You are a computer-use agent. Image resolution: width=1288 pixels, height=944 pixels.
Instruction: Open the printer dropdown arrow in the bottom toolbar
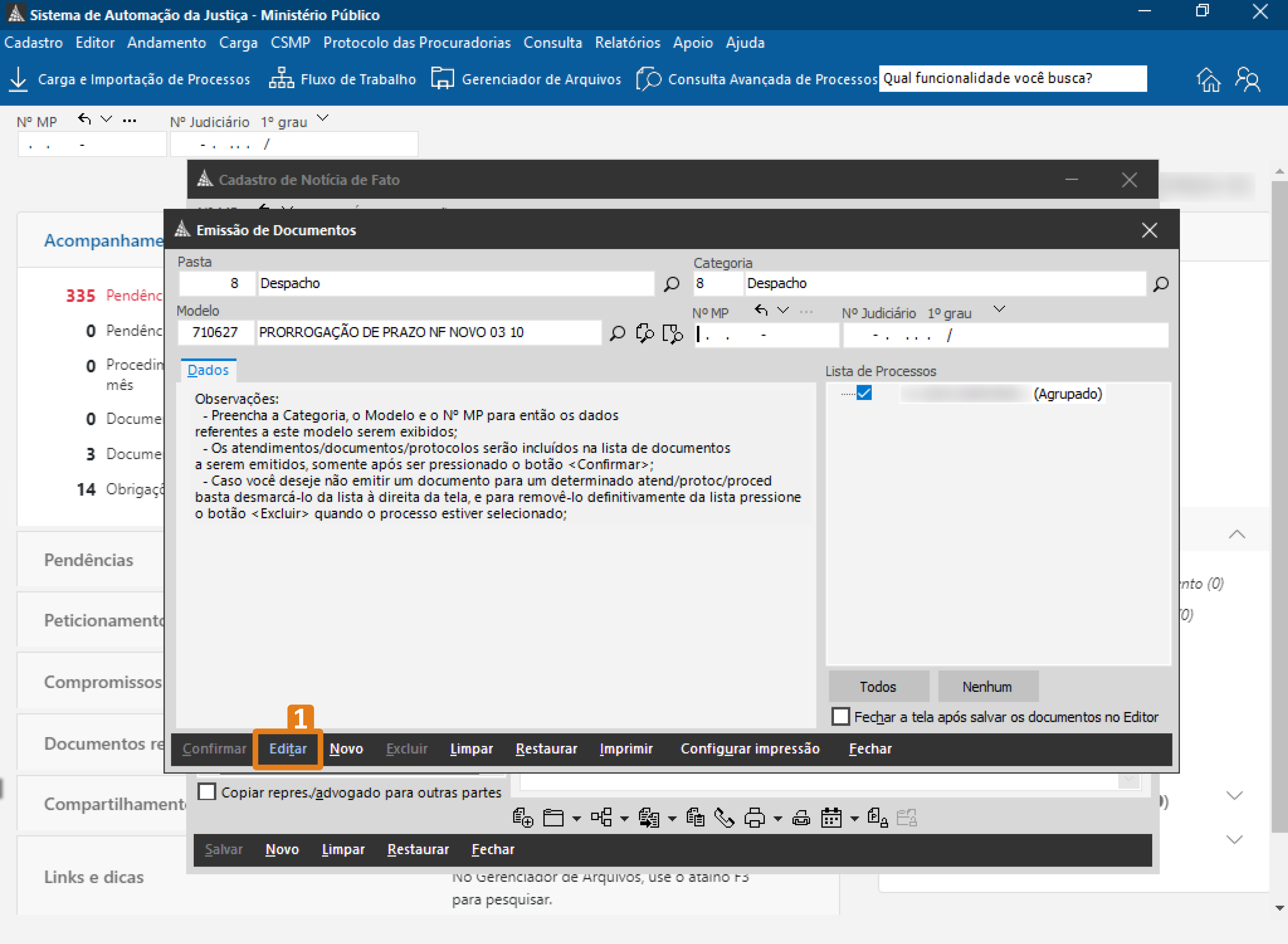click(778, 819)
